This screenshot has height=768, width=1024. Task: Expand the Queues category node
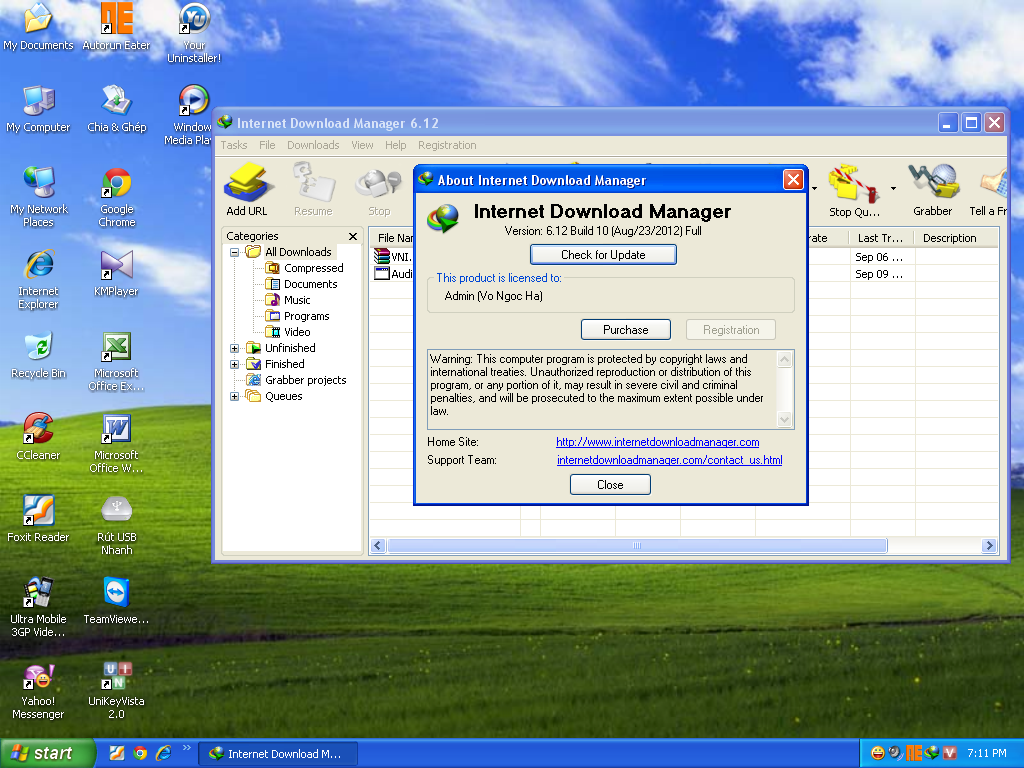pos(234,396)
